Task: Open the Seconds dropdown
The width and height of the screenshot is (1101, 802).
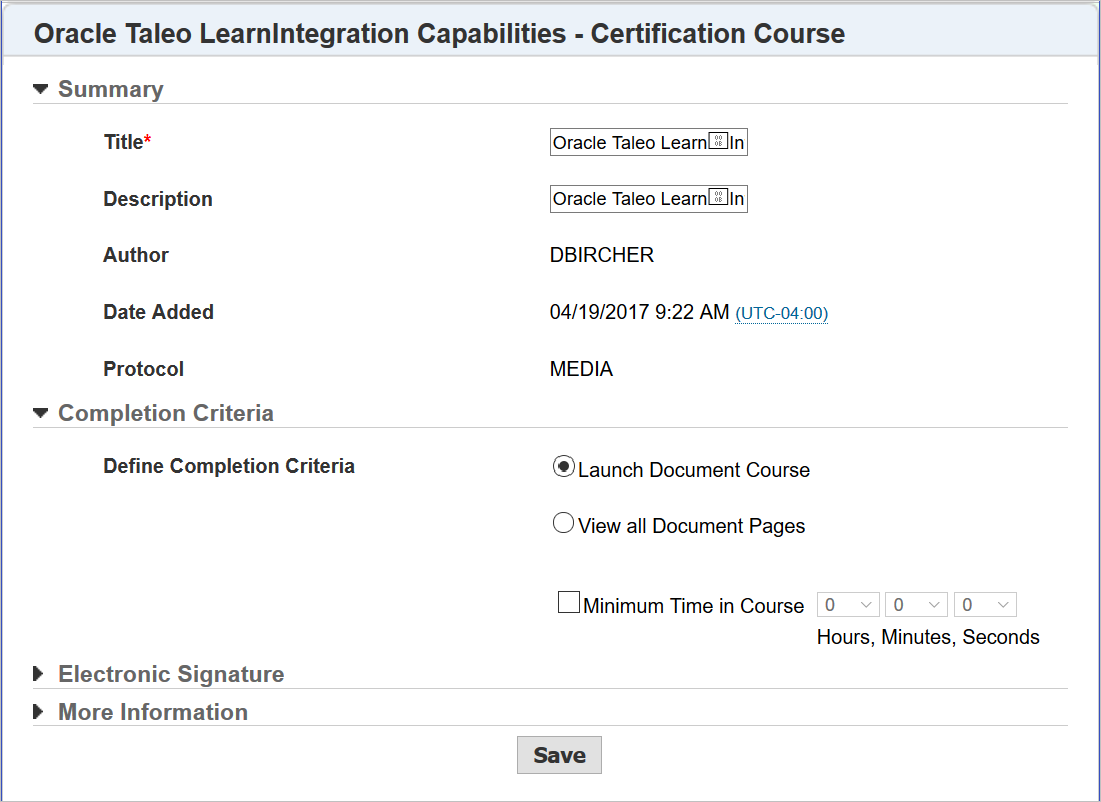Action: tap(985, 605)
